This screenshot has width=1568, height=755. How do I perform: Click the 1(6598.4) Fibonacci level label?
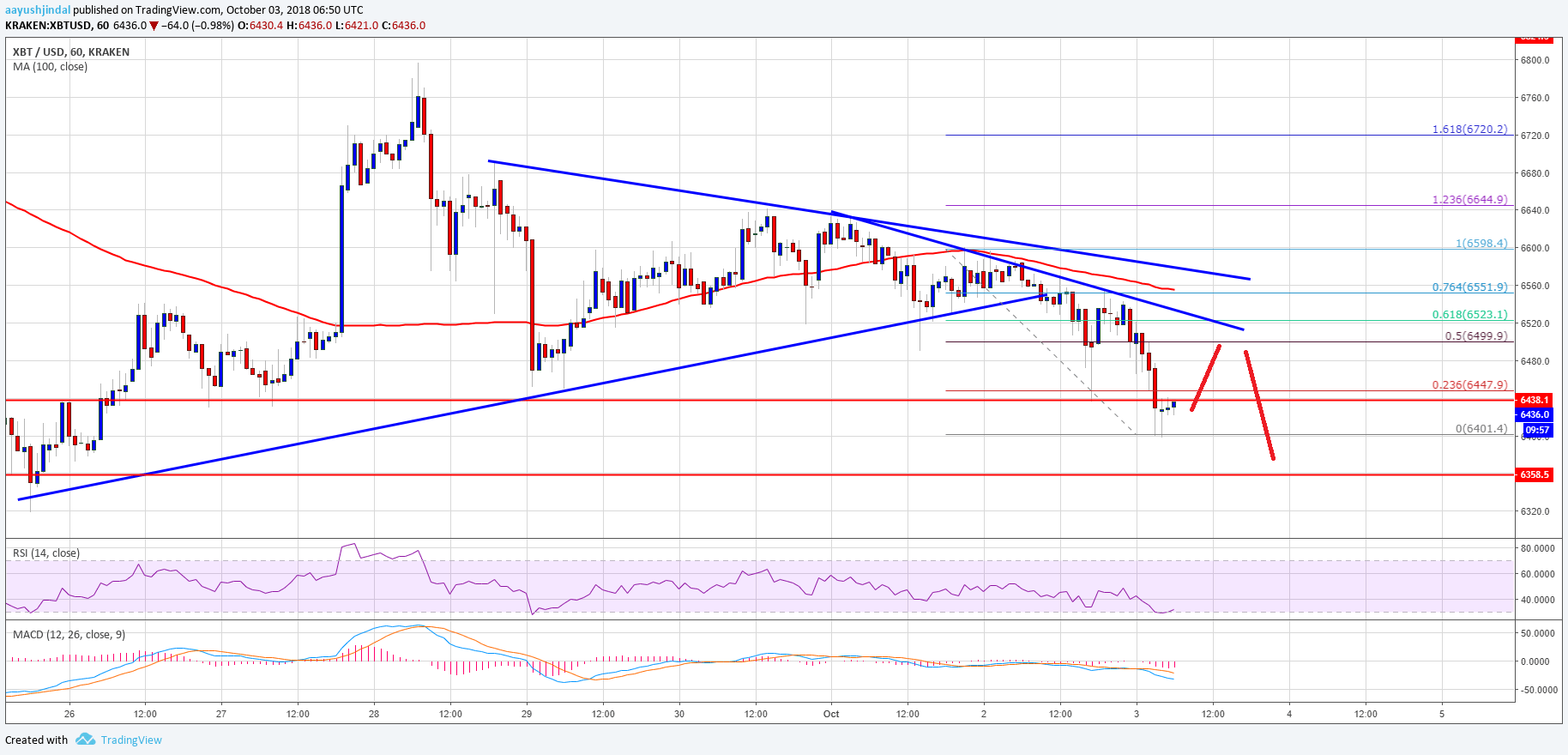point(1481,243)
